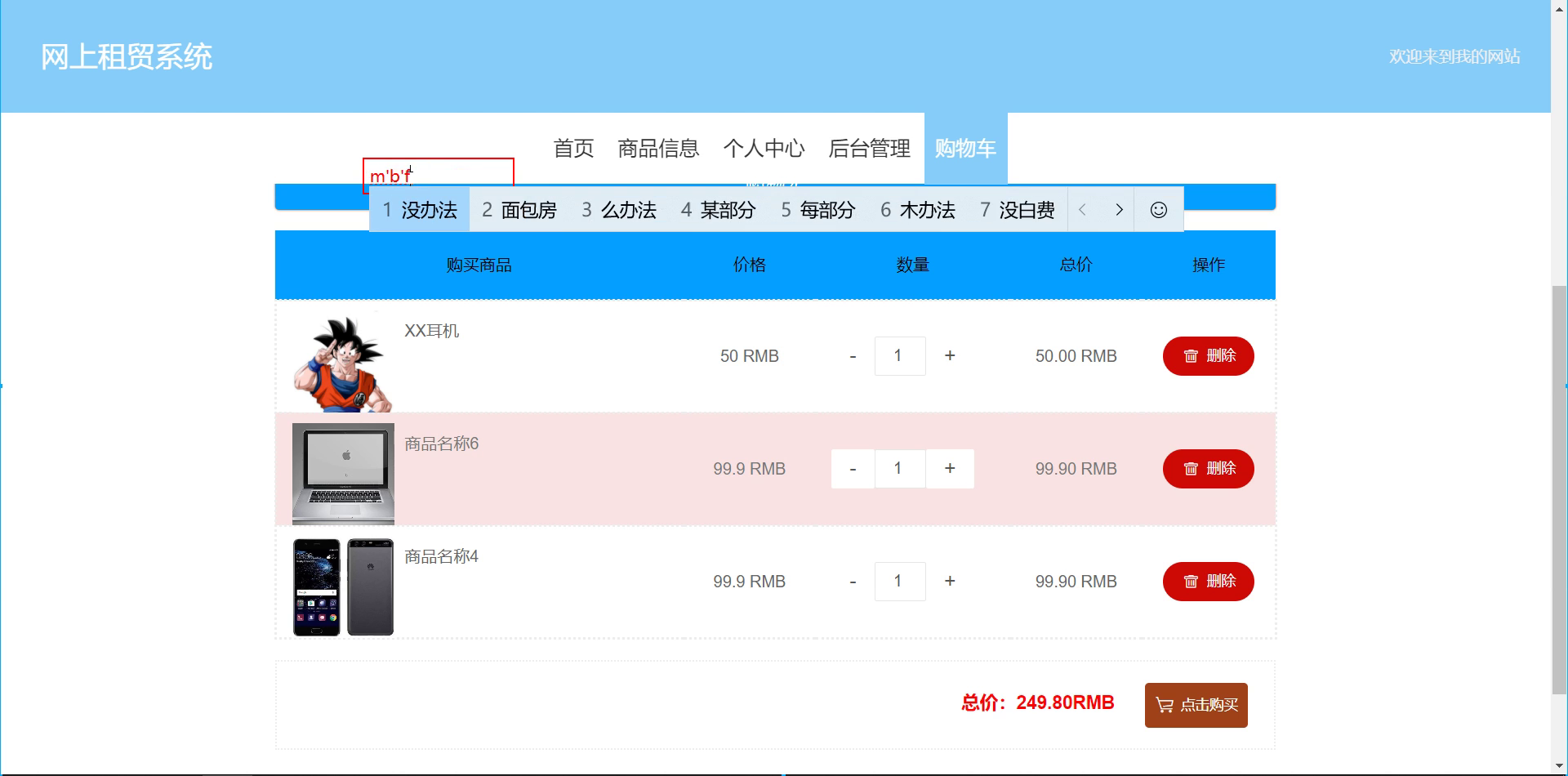Open the 商品名称6 laptop image

[343, 474]
